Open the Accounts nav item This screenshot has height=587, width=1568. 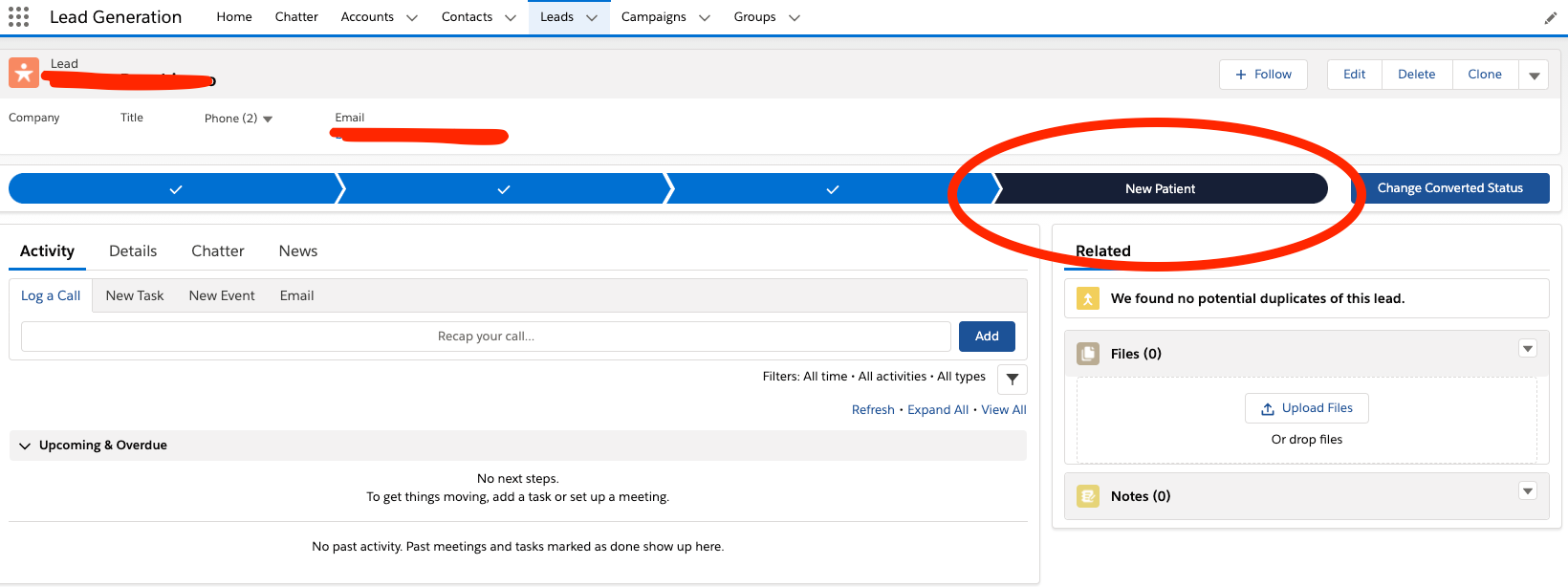[367, 17]
